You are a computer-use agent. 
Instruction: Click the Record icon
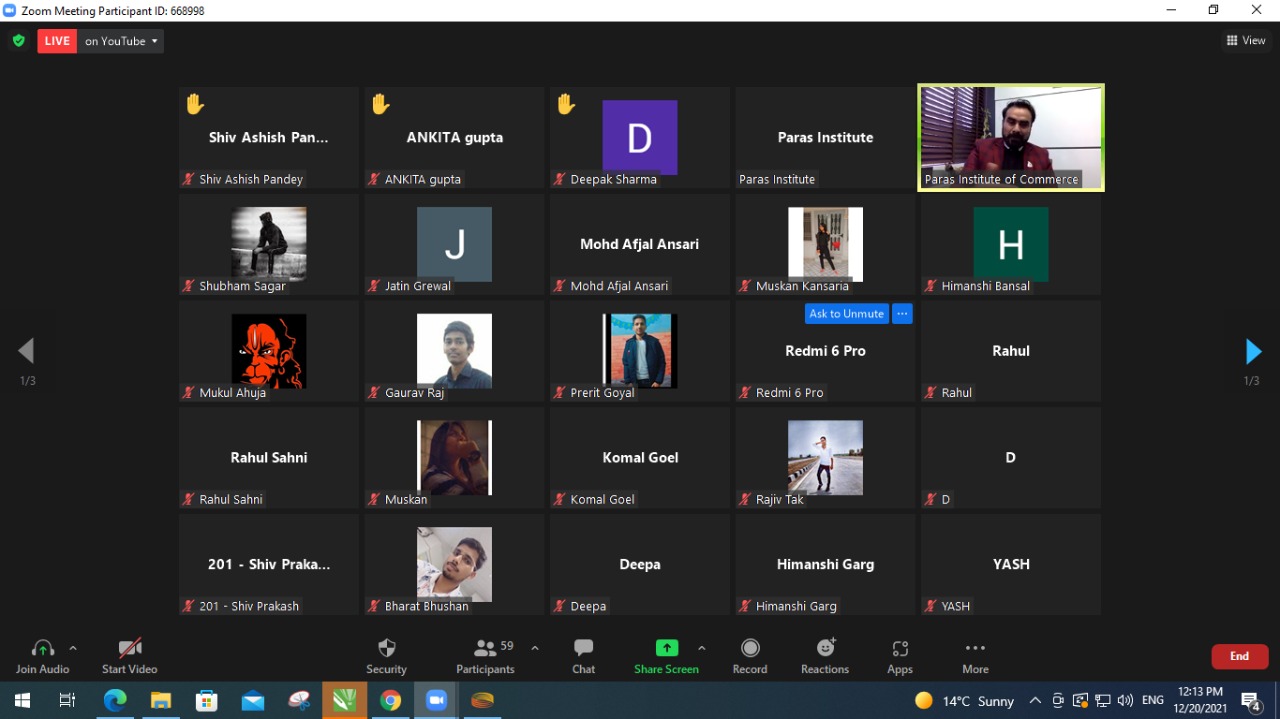coord(750,648)
